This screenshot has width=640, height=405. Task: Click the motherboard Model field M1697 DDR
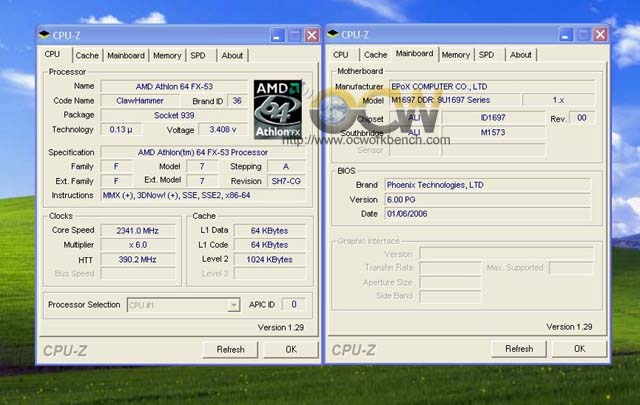455,100
